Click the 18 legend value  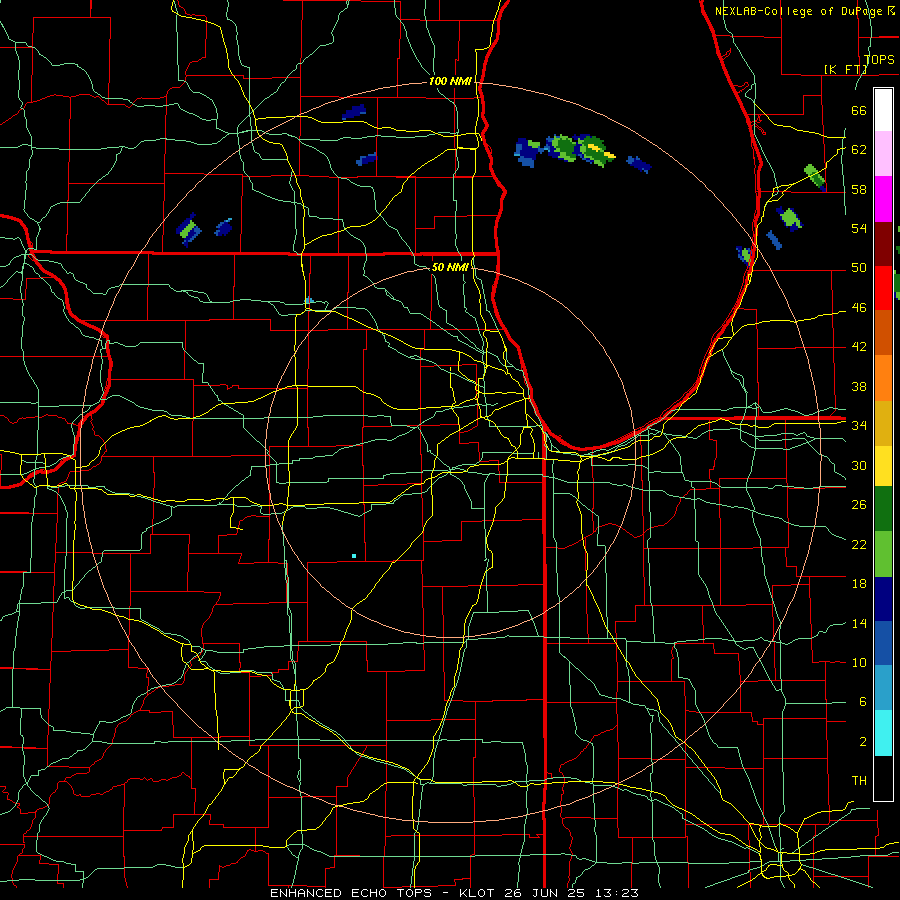point(859,584)
